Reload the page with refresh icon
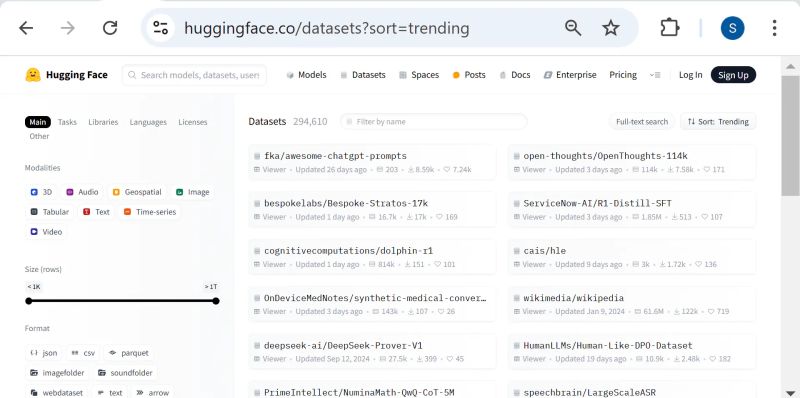The height and width of the screenshot is (398, 800). pos(110,28)
